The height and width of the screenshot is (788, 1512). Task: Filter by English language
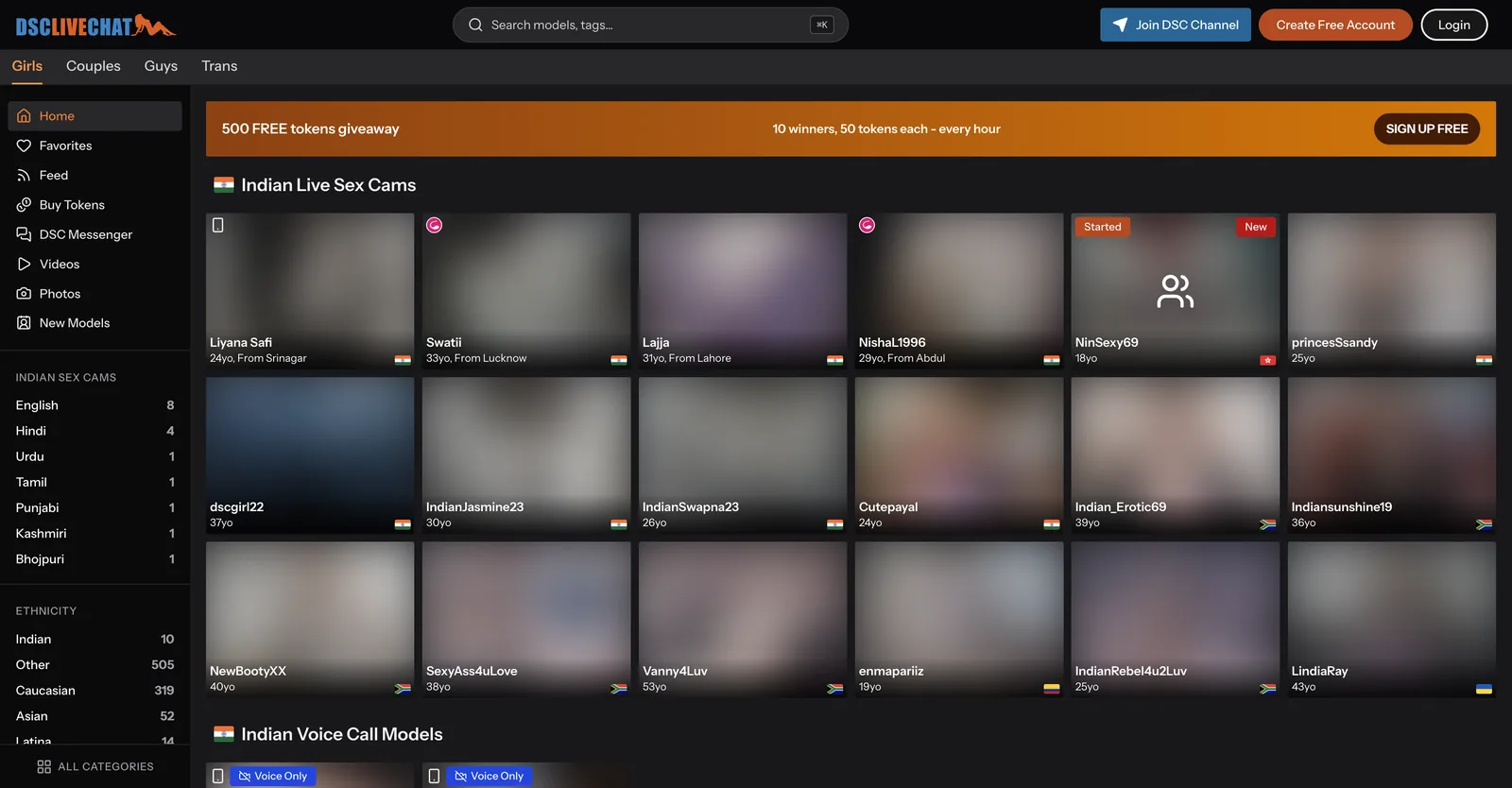point(95,405)
